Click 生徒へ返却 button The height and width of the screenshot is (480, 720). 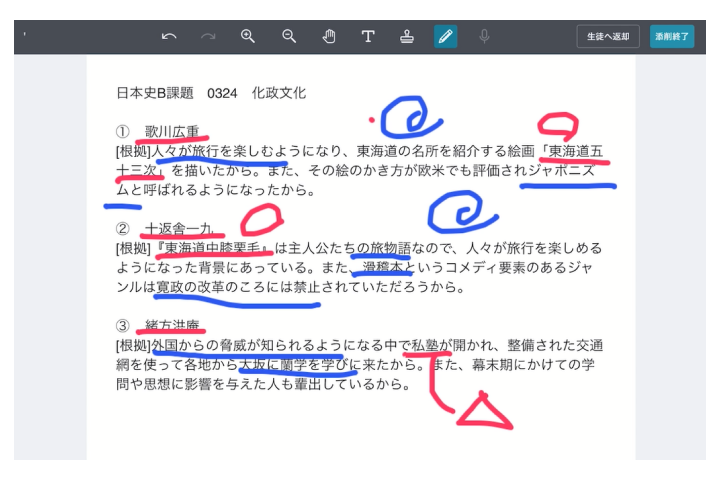pos(608,36)
